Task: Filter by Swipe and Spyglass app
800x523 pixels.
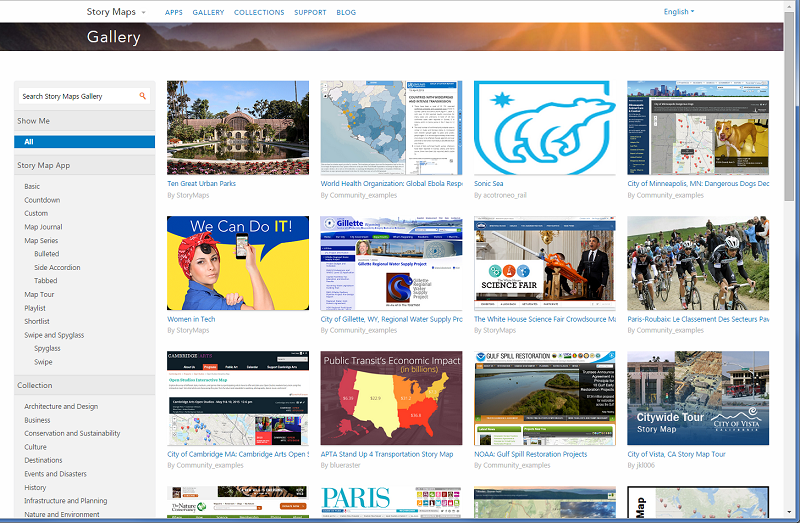Action: pos(54,335)
